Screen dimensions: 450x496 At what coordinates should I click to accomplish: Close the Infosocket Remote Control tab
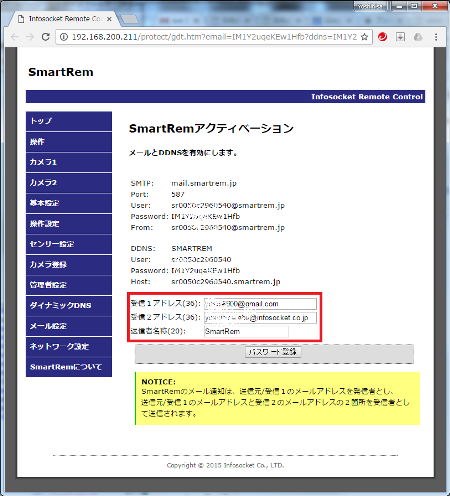(x=109, y=19)
